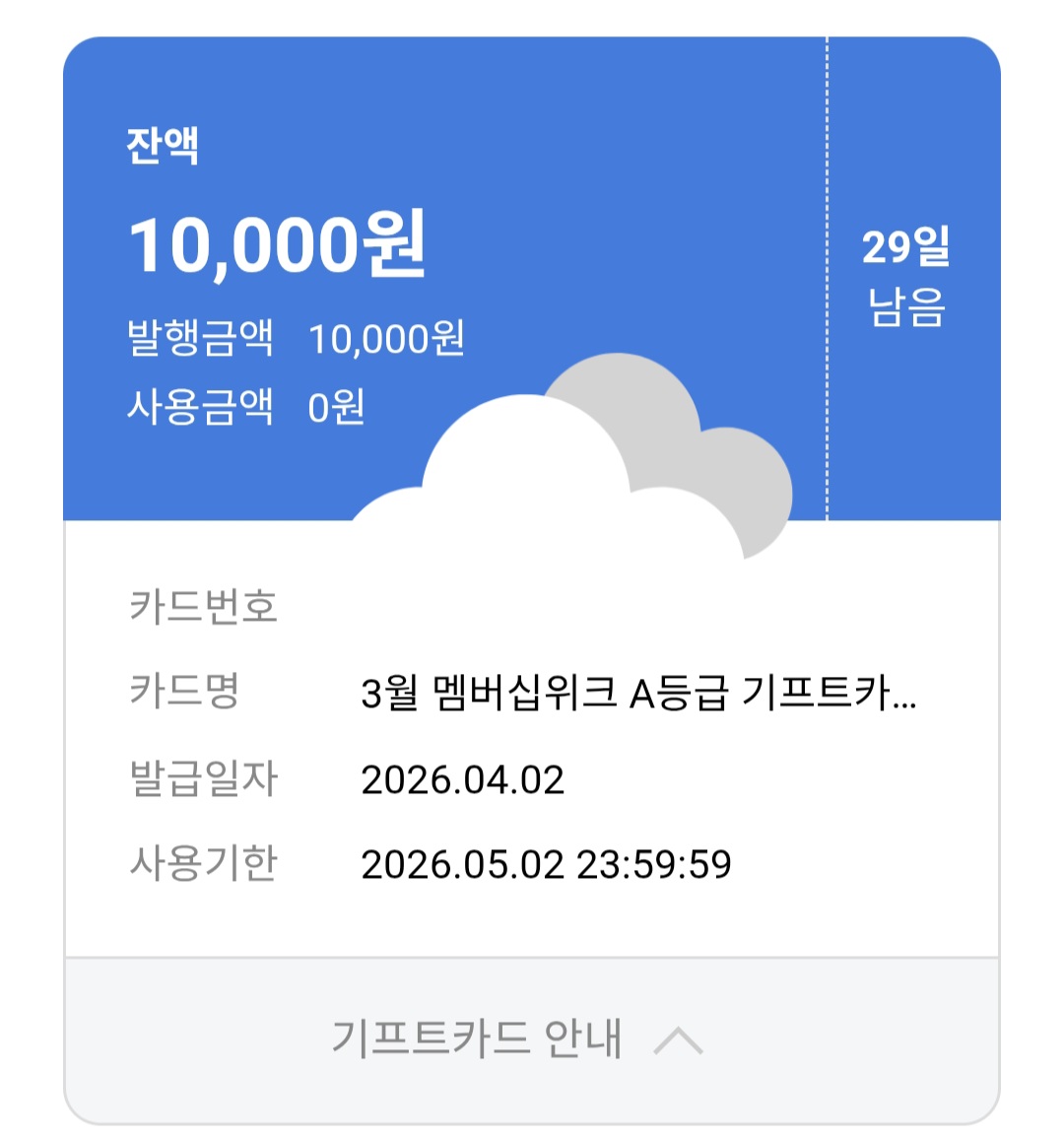
Task: Select the 10,000원 balance amount
Action: [x=277, y=244]
